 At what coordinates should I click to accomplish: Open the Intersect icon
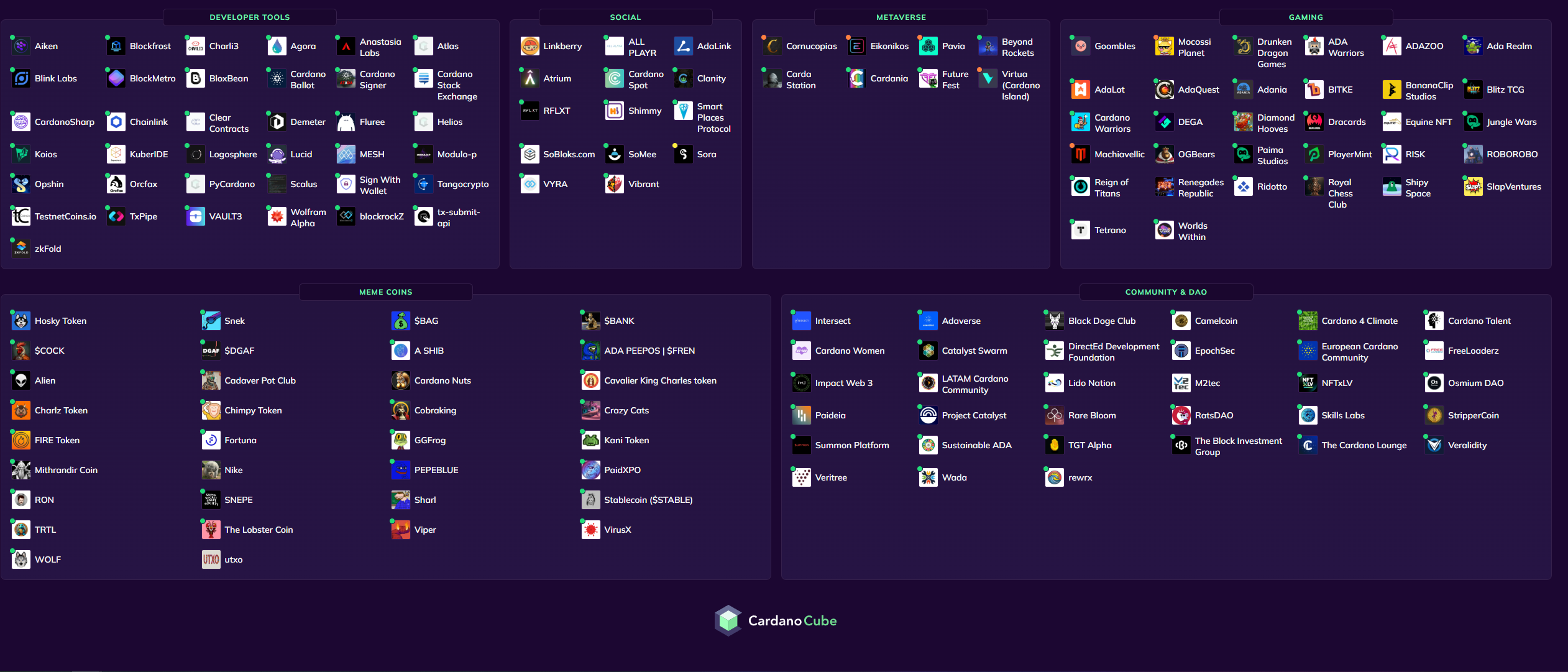[802, 321]
